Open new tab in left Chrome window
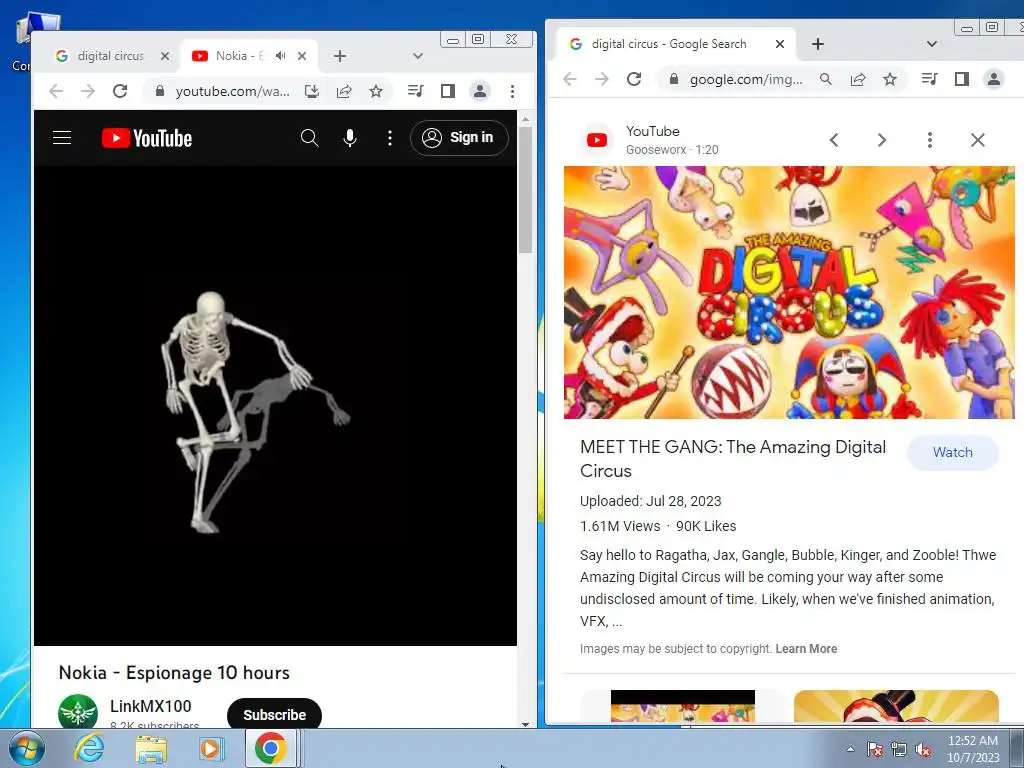The image size is (1024, 768). pyautogui.click(x=340, y=56)
